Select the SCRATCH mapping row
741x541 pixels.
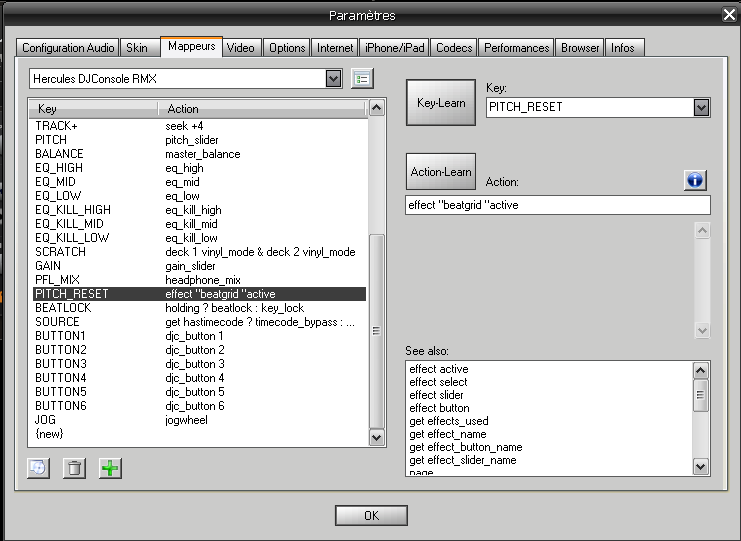(x=199, y=252)
